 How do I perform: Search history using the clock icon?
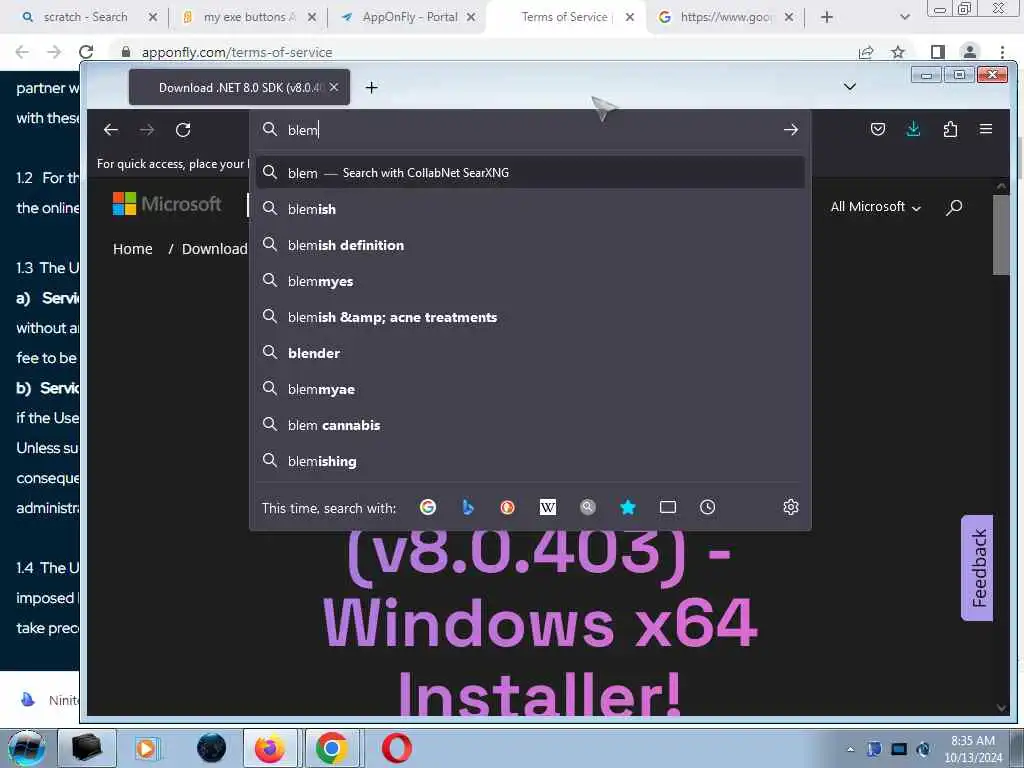click(x=707, y=507)
